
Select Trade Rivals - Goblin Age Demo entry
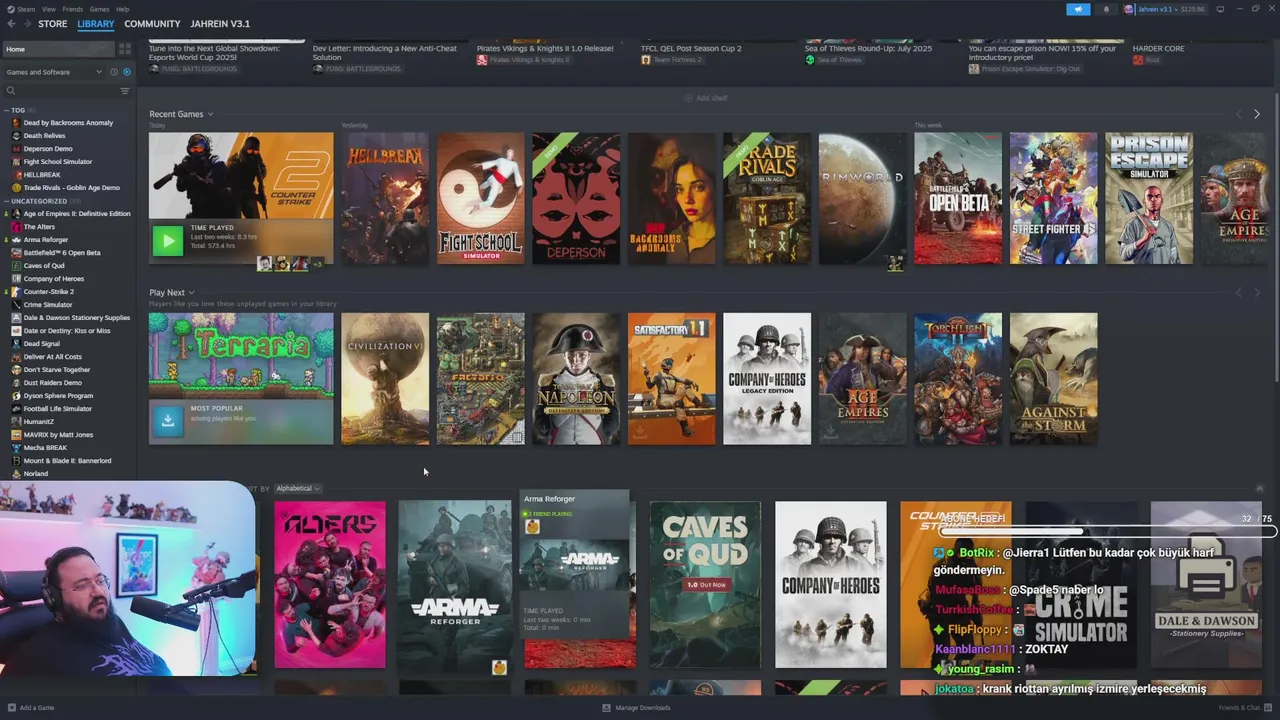coord(71,188)
